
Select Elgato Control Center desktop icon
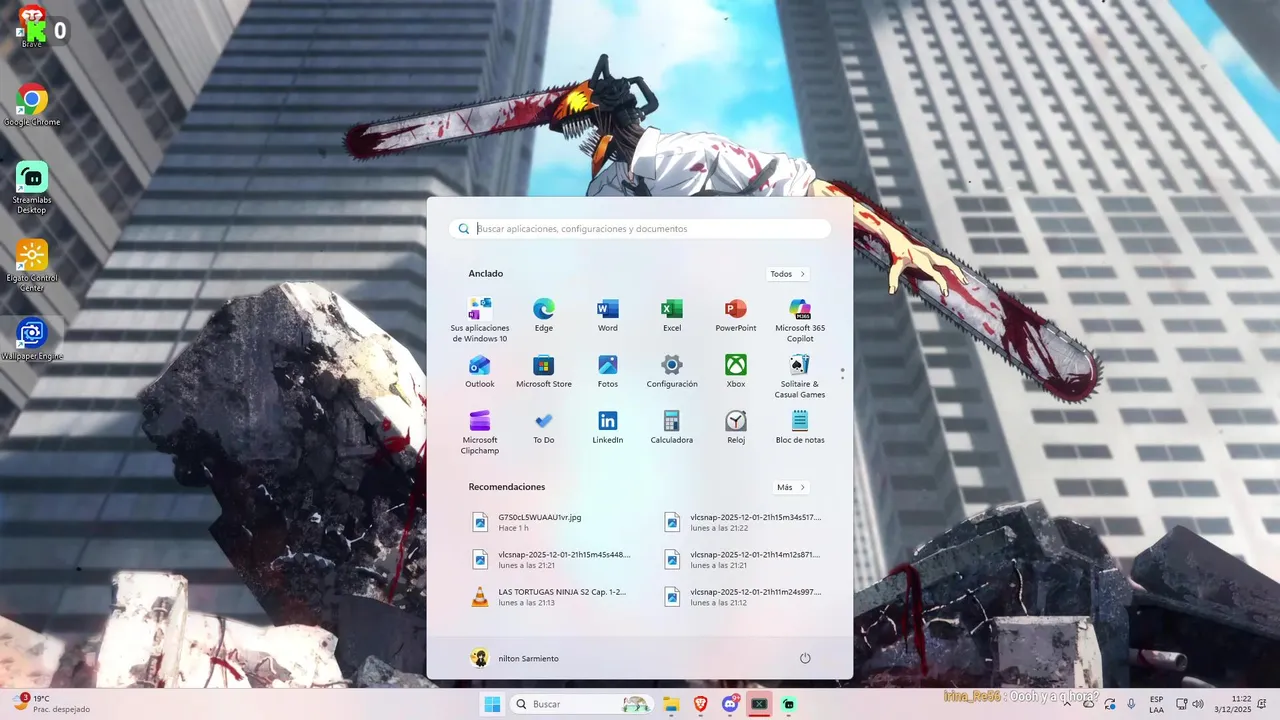pos(32,266)
